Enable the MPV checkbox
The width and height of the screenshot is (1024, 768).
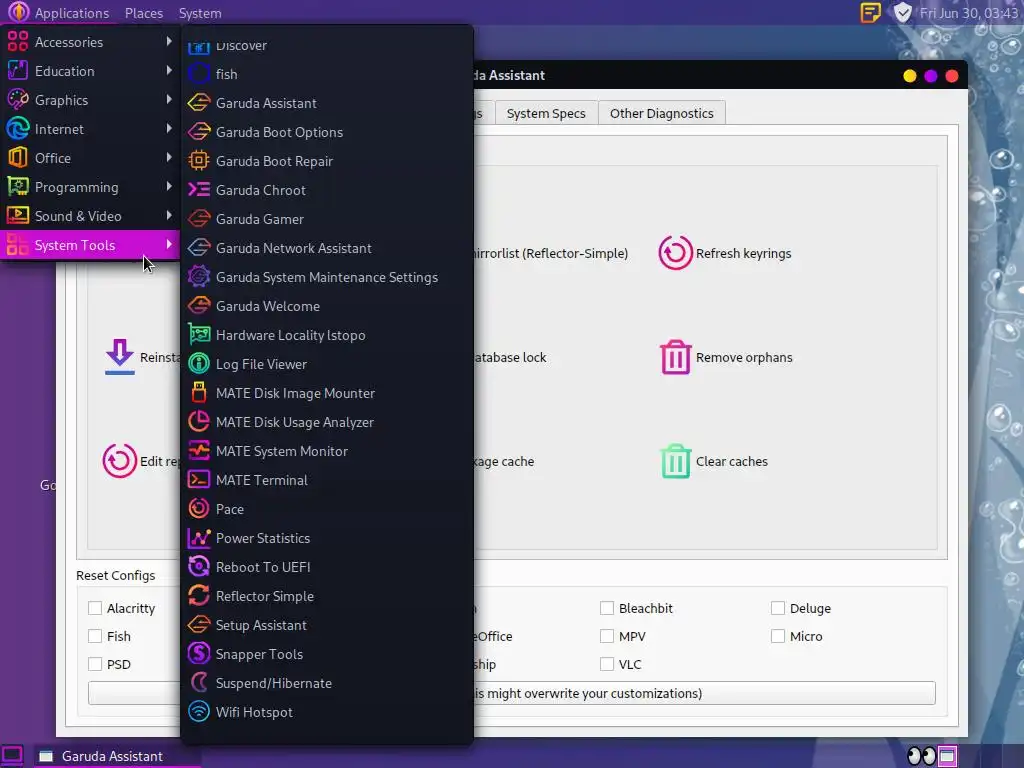(607, 636)
